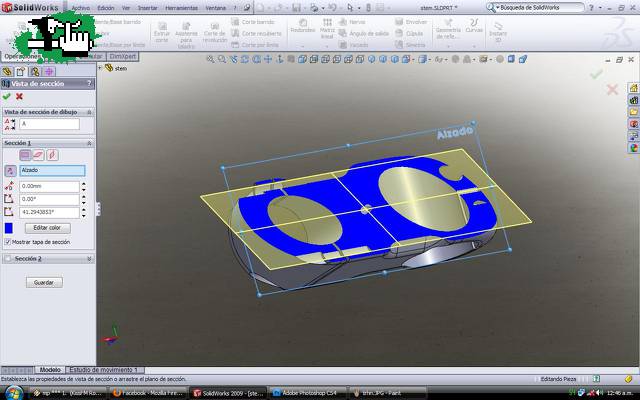Open DimXpertManager tab icon

(x=49, y=72)
